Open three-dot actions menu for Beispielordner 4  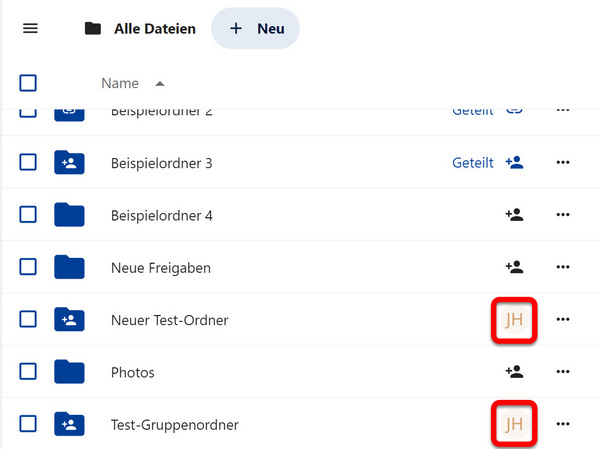(563, 215)
